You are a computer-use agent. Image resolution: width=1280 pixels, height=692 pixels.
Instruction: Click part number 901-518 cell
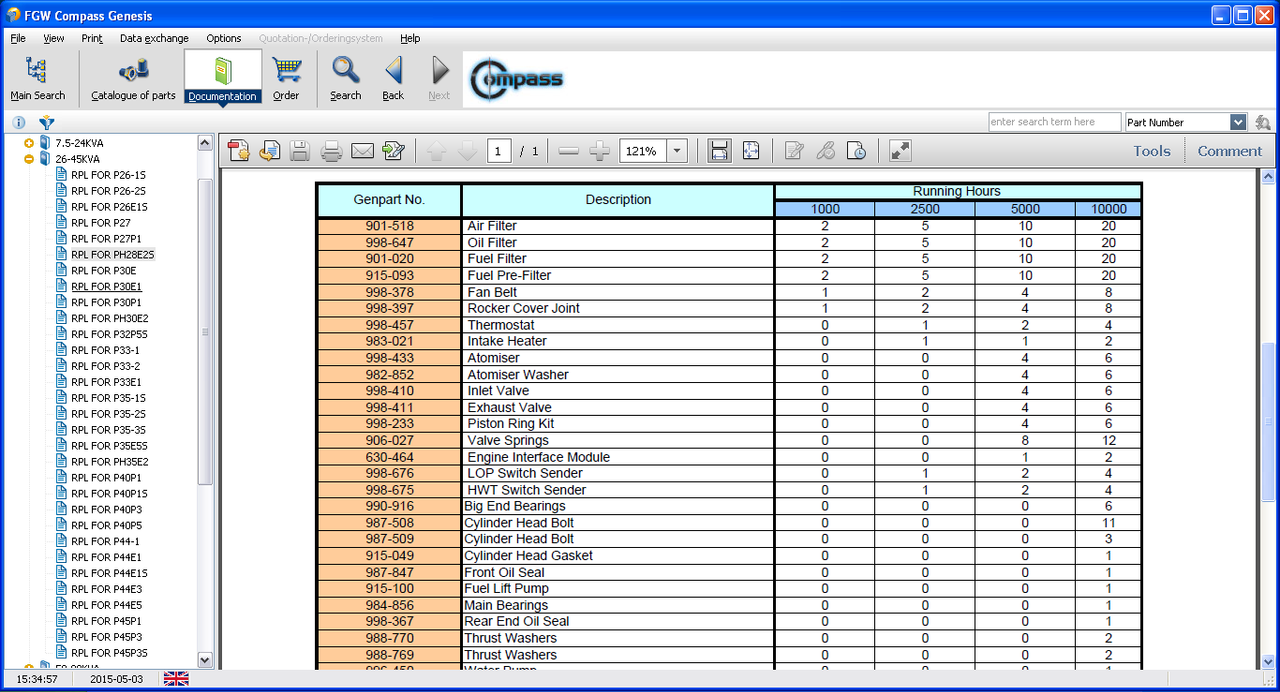point(389,226)
